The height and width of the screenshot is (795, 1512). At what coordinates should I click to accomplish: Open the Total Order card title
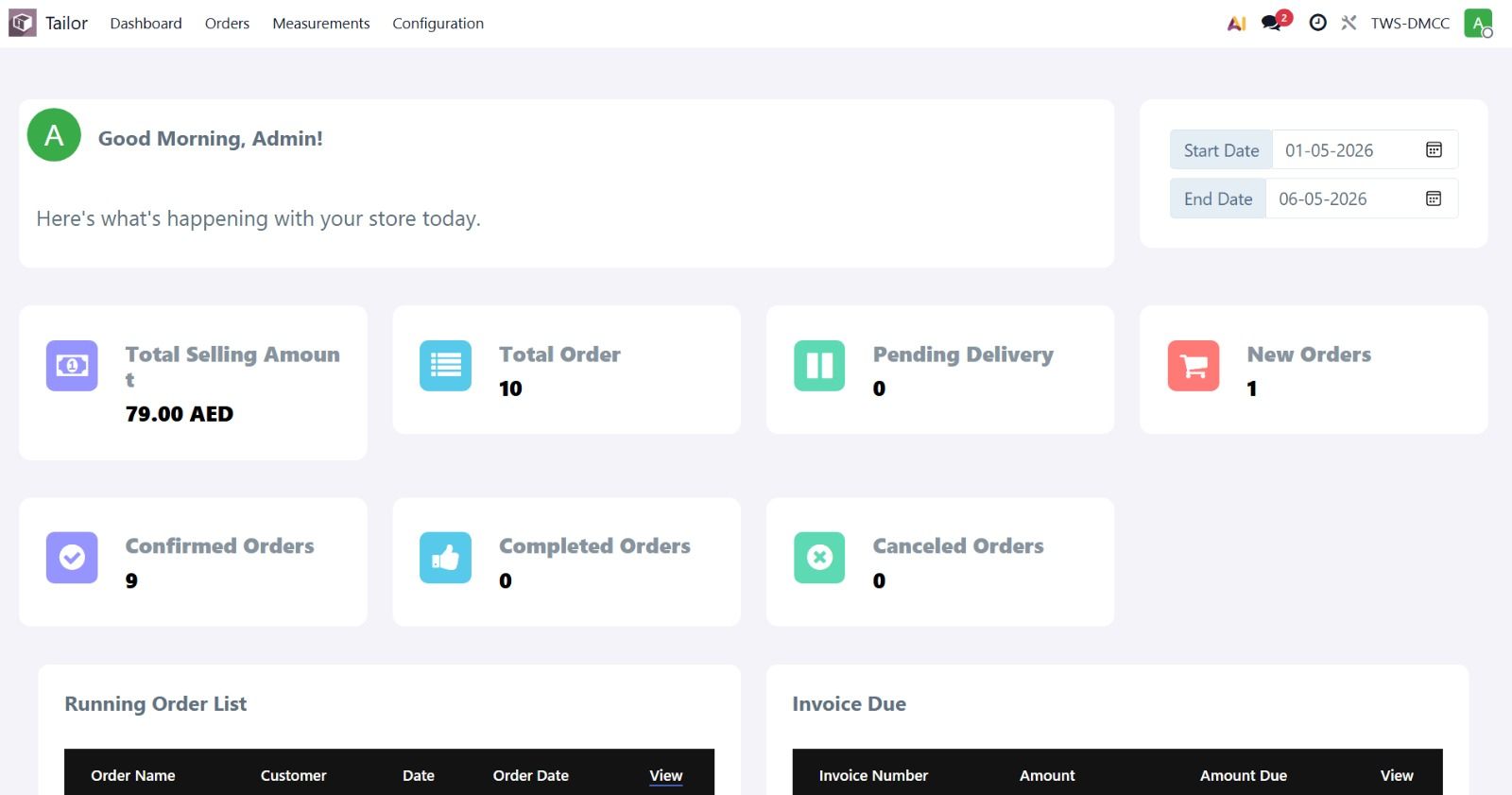coord(559,354)
